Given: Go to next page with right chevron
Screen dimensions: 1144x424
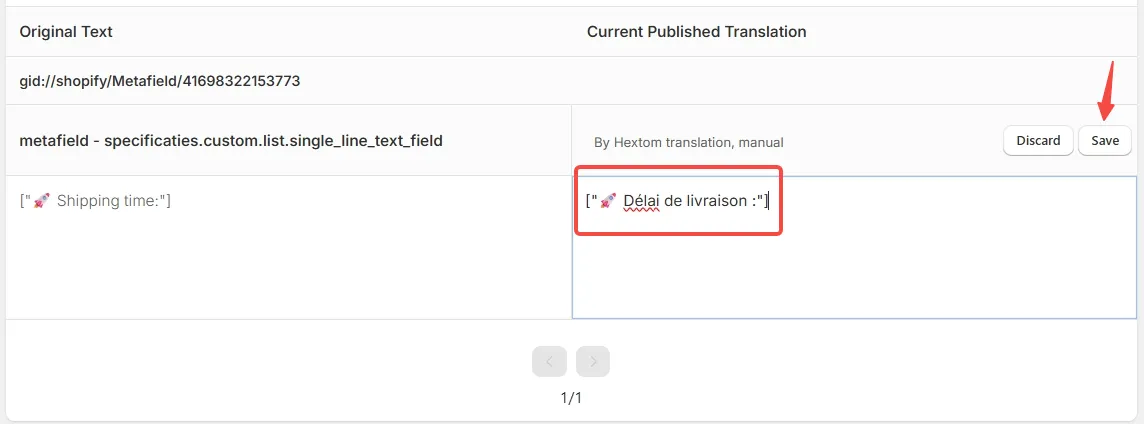Looking at the screenshot, I should [592, 361].
